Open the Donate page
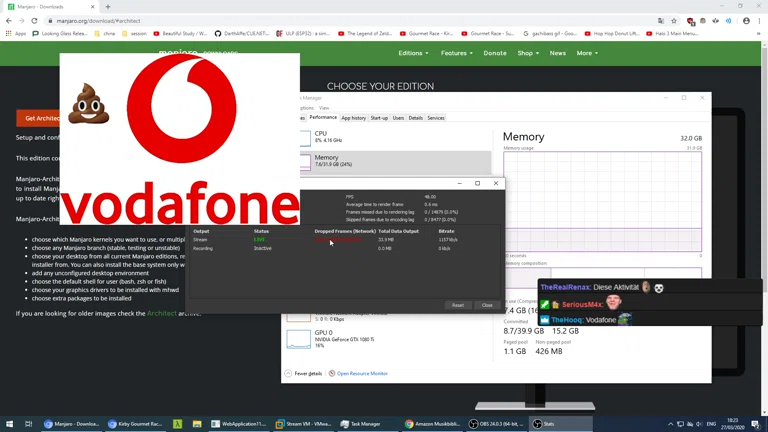The height and width of the screenshot is (432, 768). tap(495, 53)
